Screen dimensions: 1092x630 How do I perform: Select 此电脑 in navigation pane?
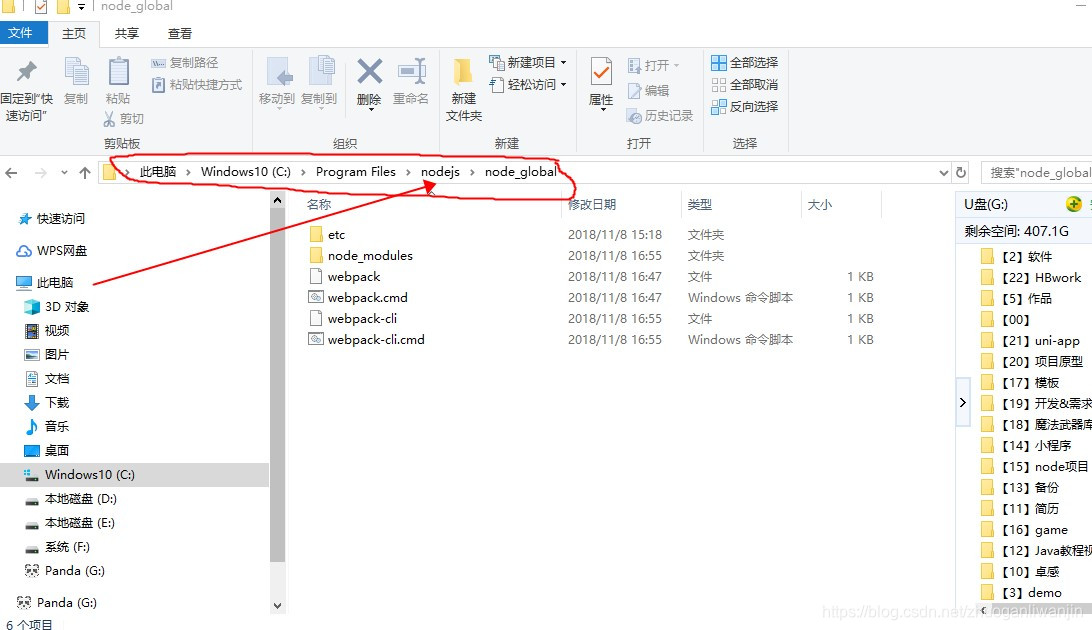[x=46, y=282]
